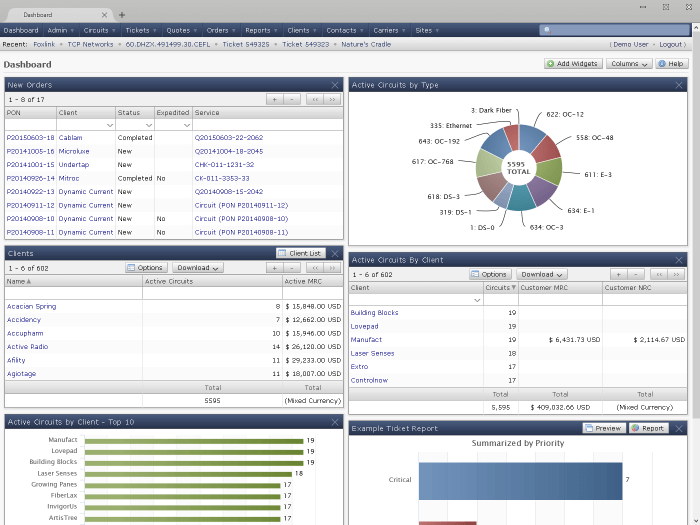Open the Expedited filter dropdown
The width and height of the screenshot is (700, 525).
[x=186, y=125]
